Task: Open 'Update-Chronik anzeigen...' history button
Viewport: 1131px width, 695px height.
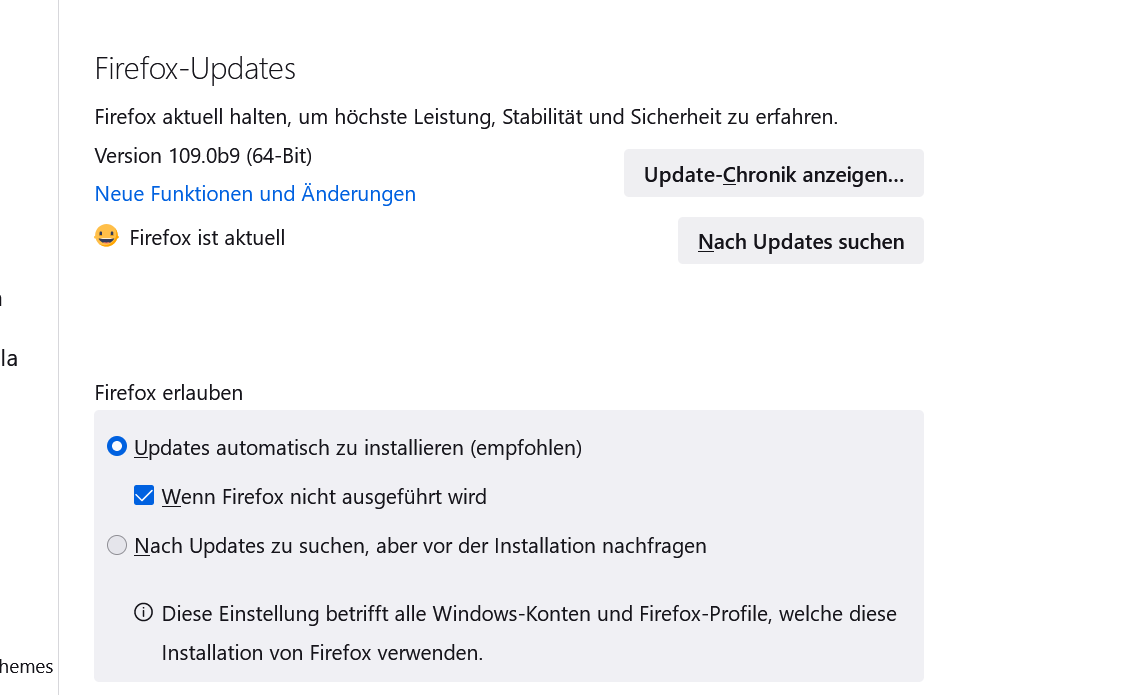Action: click(x=773, y=174)
